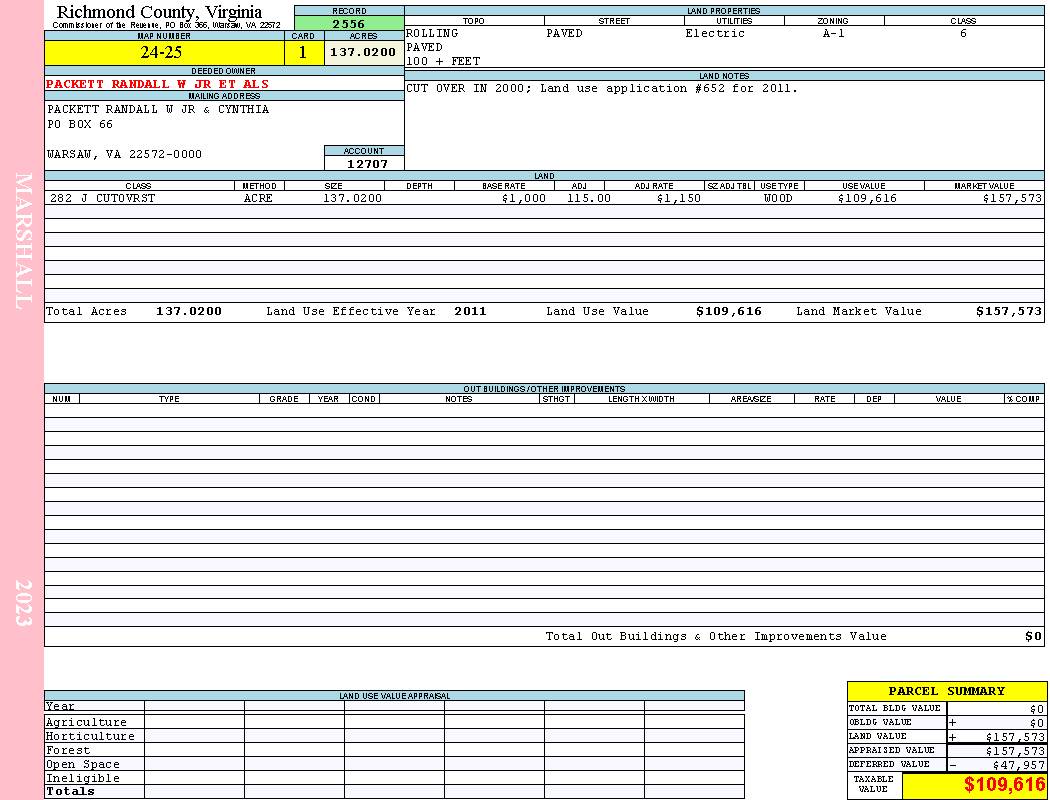The image size is (1050, 800).
Task: Click the Totals row label
Action: (70, 791)
